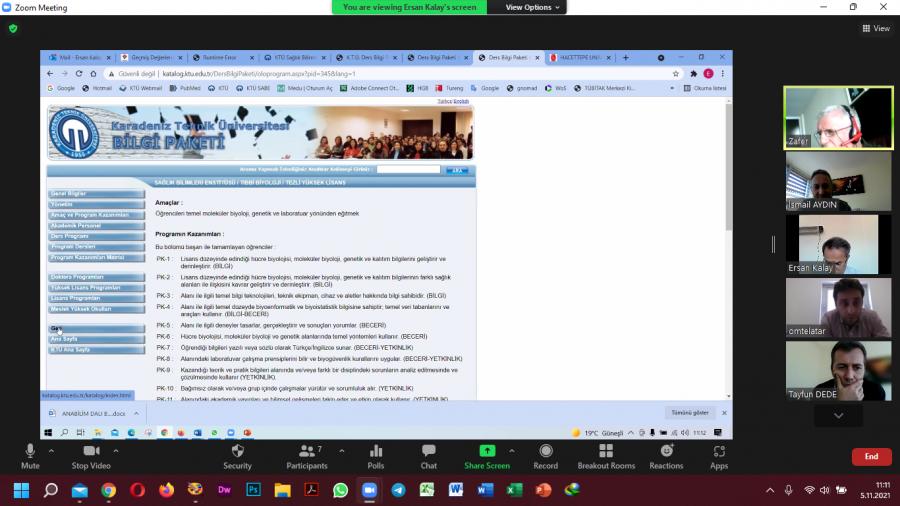Open the Reactions menu
900x506 pixels.
666,457
